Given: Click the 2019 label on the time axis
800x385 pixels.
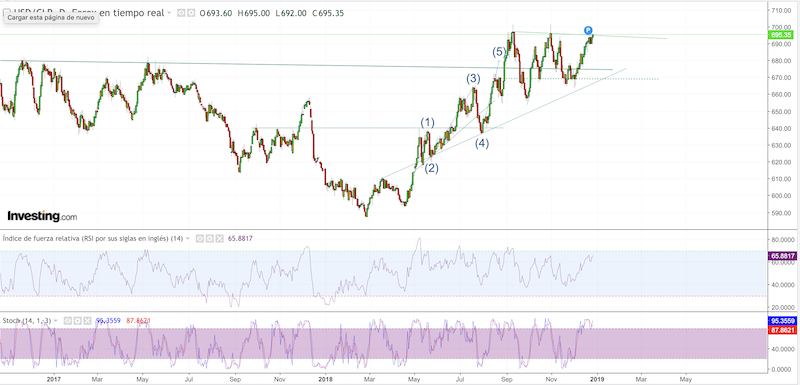Looking at the screenshot, I should pyautogui.click(x=597, y=379).
